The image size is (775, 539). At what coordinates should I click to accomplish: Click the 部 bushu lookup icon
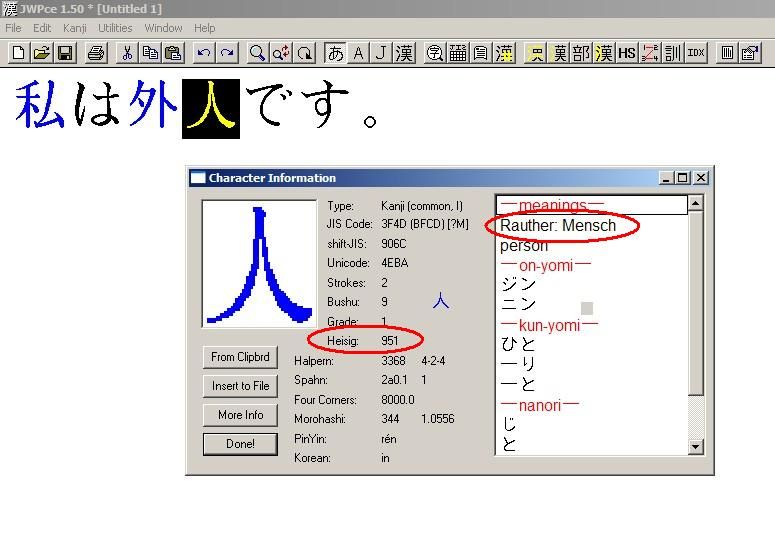point(581,52)
